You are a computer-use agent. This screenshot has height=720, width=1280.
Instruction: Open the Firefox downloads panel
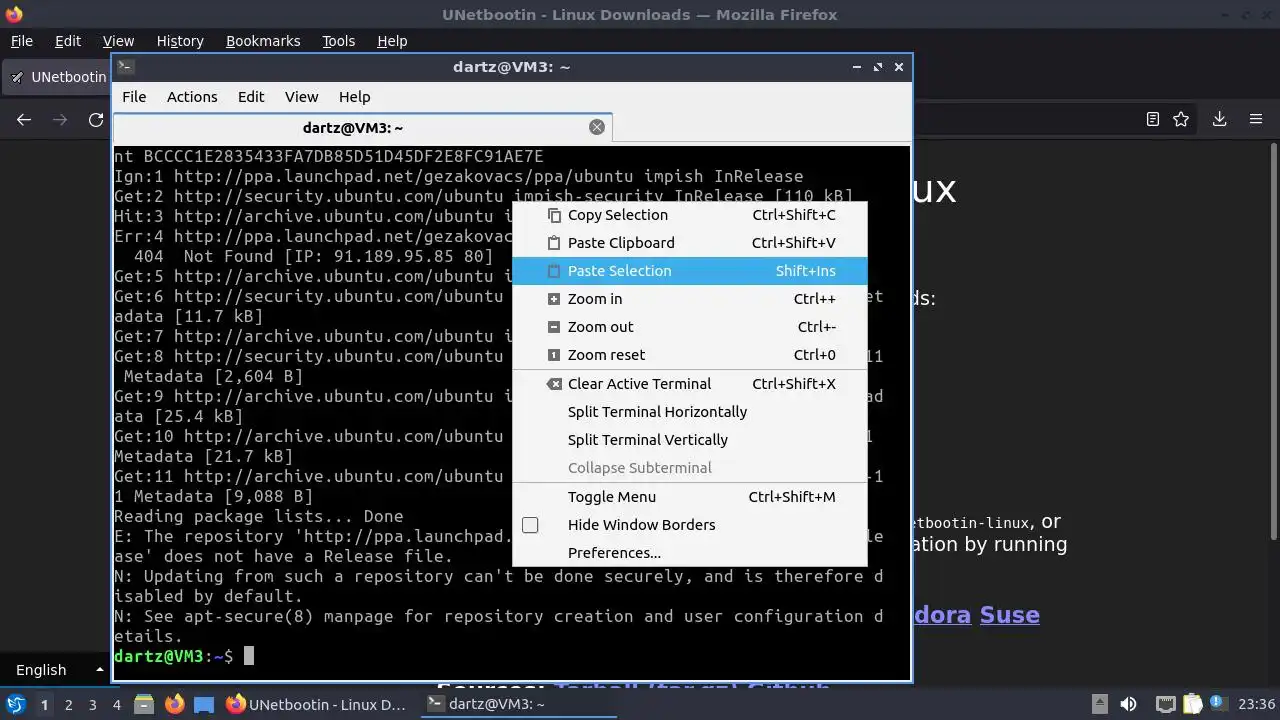click(x=1219, y=120)
